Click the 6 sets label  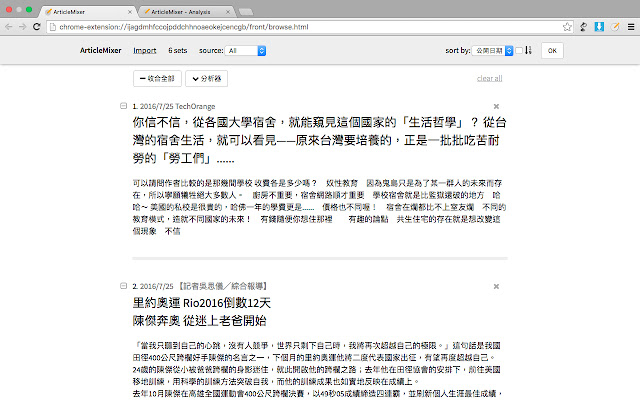click(x=178, y=51)
